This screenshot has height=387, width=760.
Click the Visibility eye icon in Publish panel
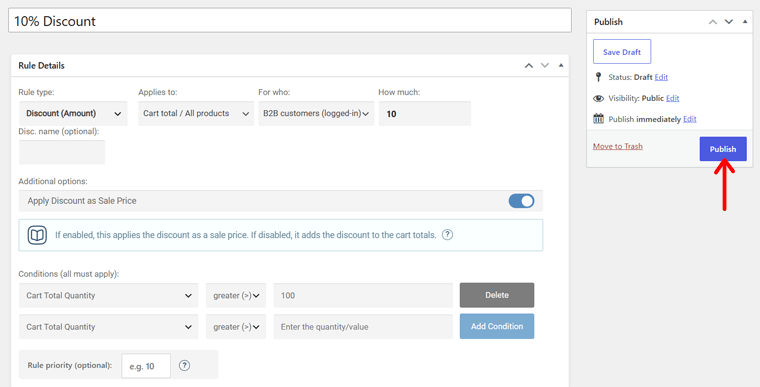(x=599, y=98)
